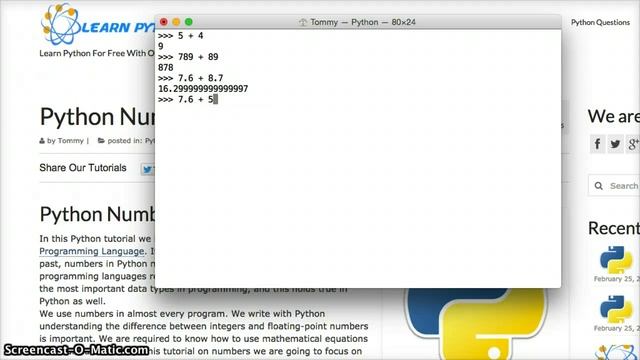Follow the Programming Language link
Viewport: 640px width, 360px height.
point(92,251)
